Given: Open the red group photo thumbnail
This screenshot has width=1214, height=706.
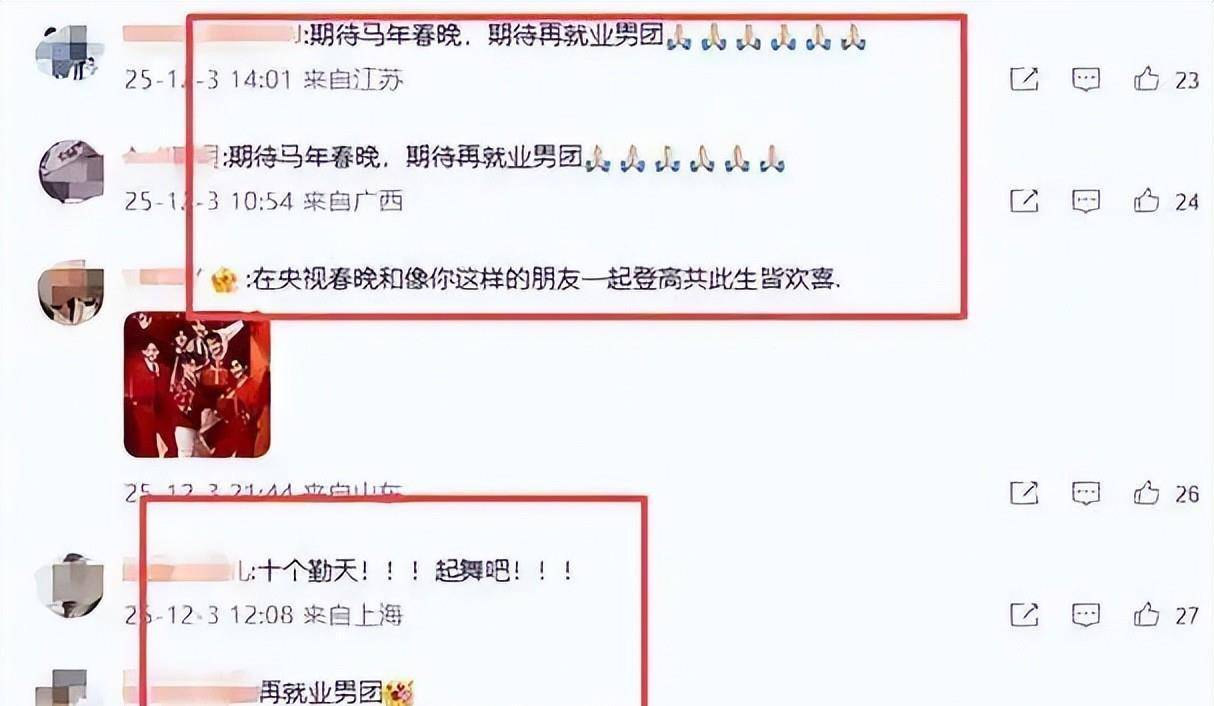Looking at the screenshot, I should point(197,385).
